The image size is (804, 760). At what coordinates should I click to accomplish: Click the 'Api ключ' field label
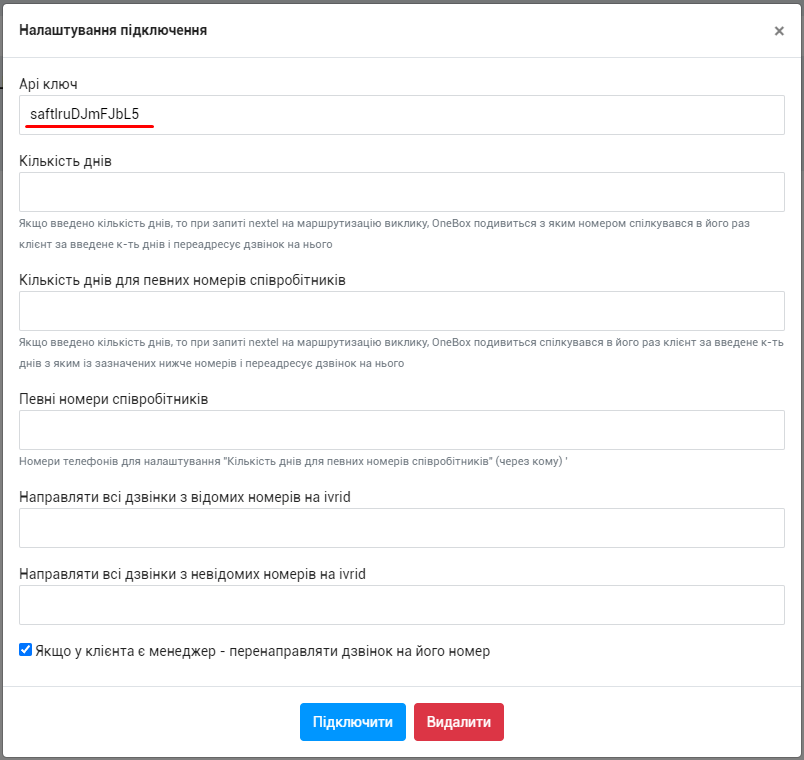48,84
